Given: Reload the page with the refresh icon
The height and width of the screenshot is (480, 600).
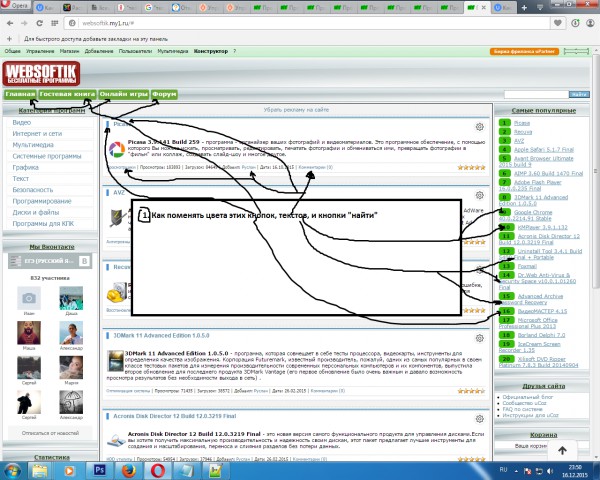Looking at the screenshot, I should (x=39, y=23).
